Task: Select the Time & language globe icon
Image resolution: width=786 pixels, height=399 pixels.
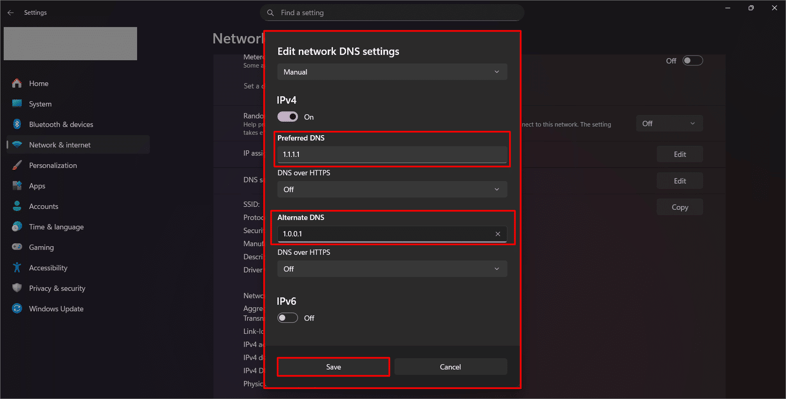Action: pyautogui.click(x=17, y=227)
